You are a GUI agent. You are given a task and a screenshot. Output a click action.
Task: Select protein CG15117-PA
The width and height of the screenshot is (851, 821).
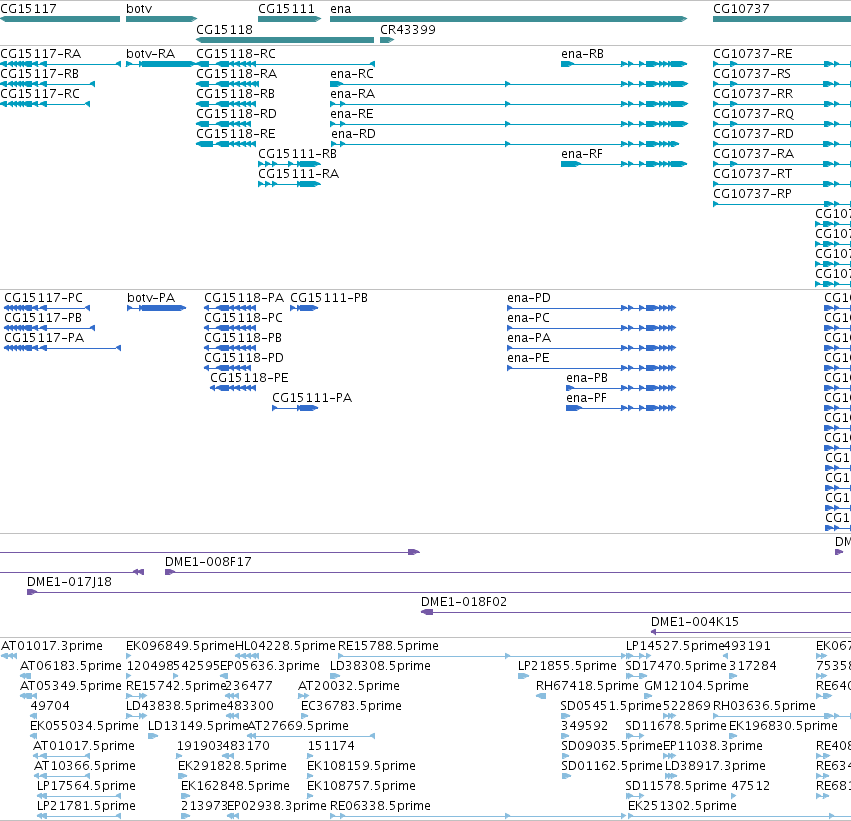(x=62, y=348)
